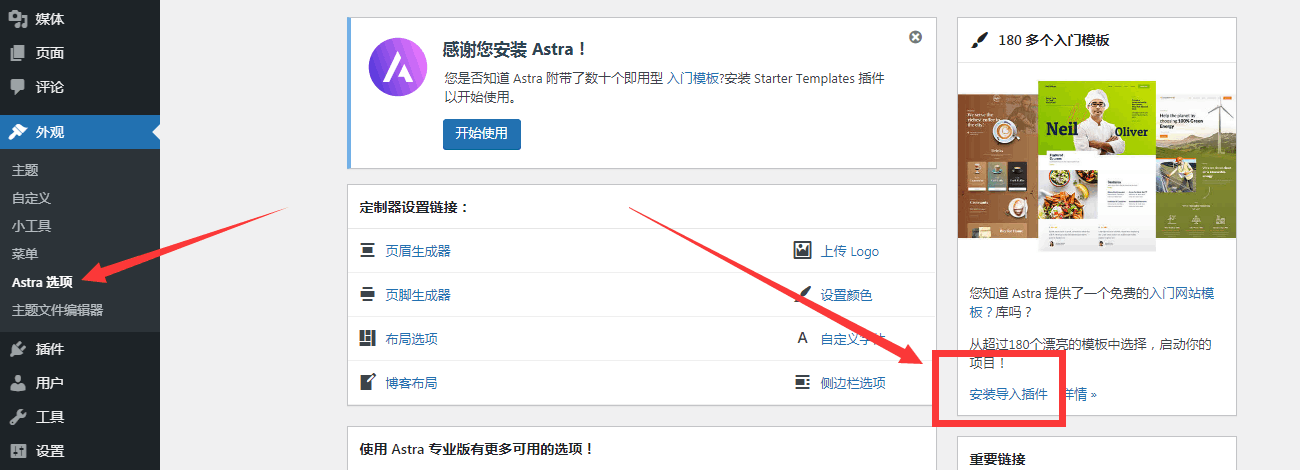Select the Astra 选项 submenu item

pyautogui.click(x=42, y=282)
